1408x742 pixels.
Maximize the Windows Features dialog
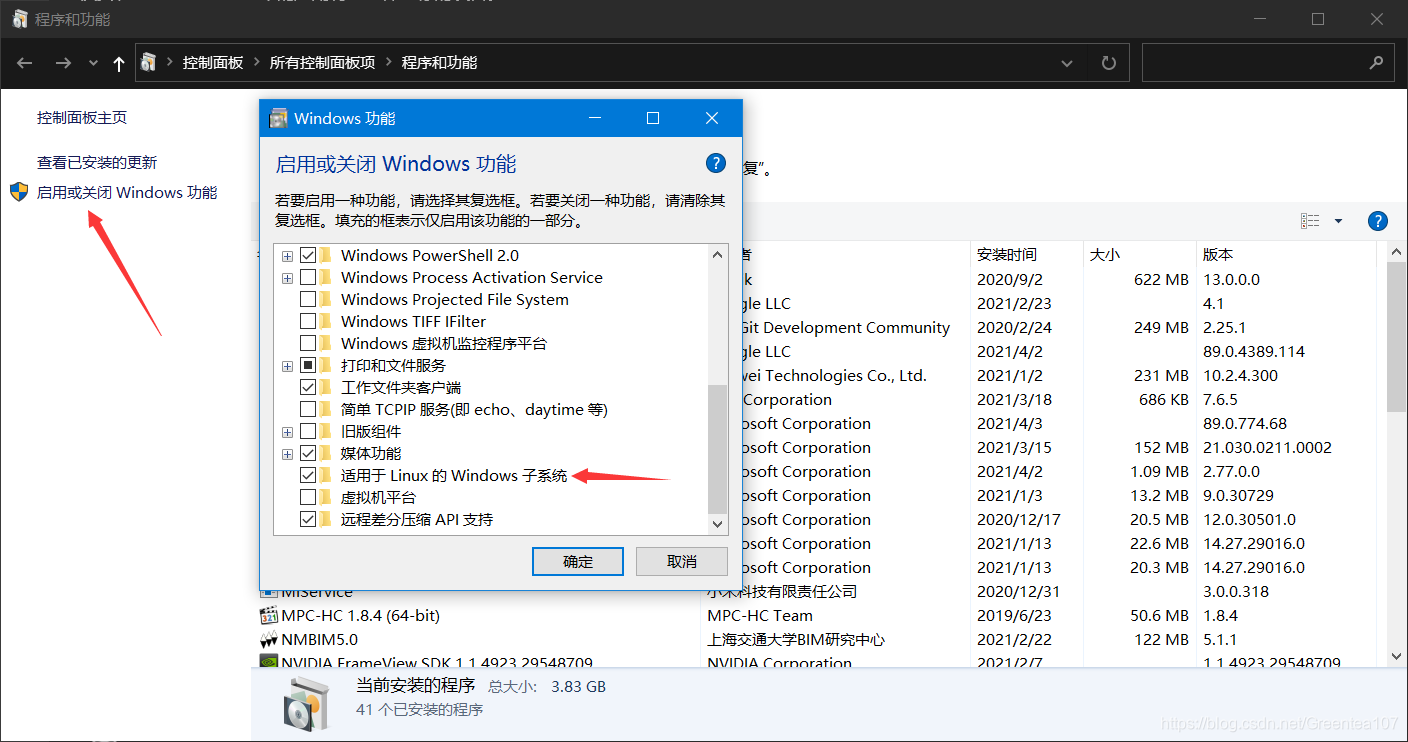(653, 118)
